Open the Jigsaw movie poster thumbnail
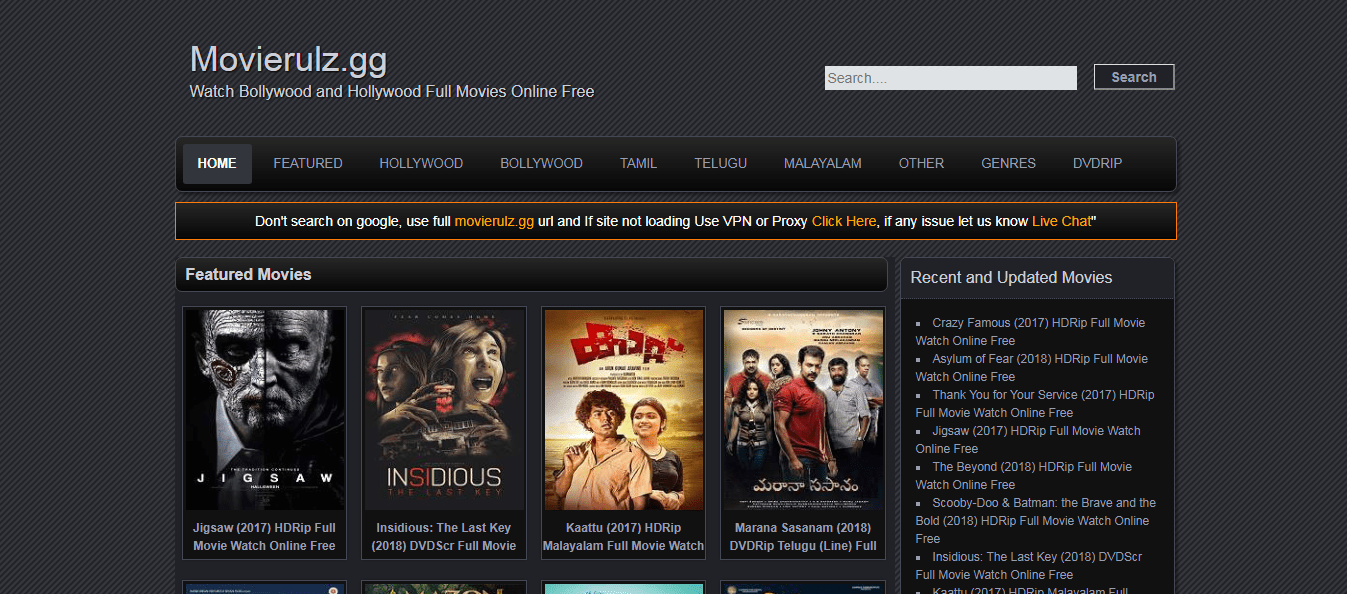Screen dimensions: 1347x594 pyautogui.click(x=265, y=409)
